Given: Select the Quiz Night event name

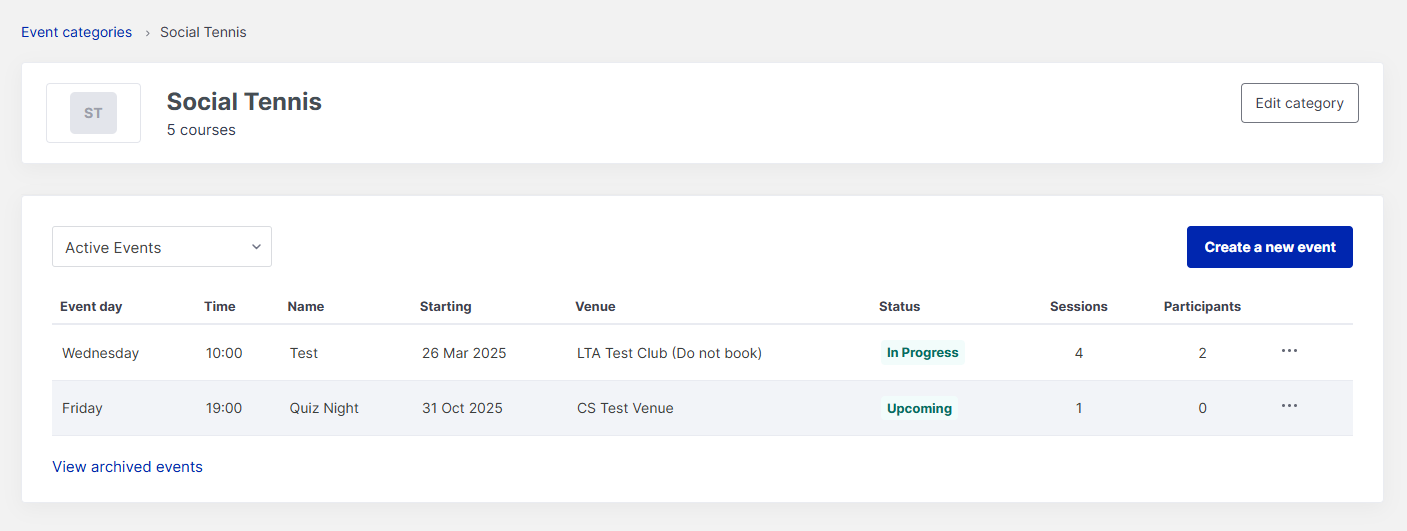Looking at the screenshot, I should [x=324, y=408].
